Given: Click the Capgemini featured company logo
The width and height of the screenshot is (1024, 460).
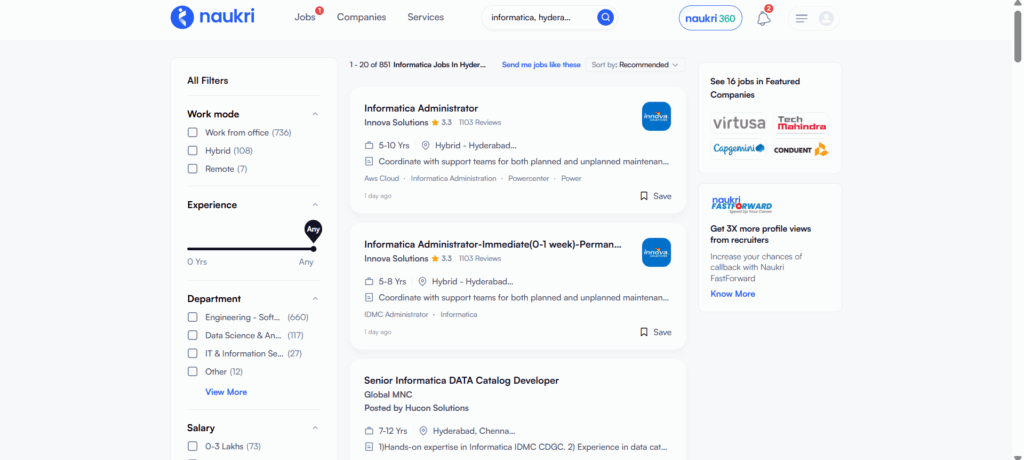Looking at the screenshot, I should coord(739,149).
